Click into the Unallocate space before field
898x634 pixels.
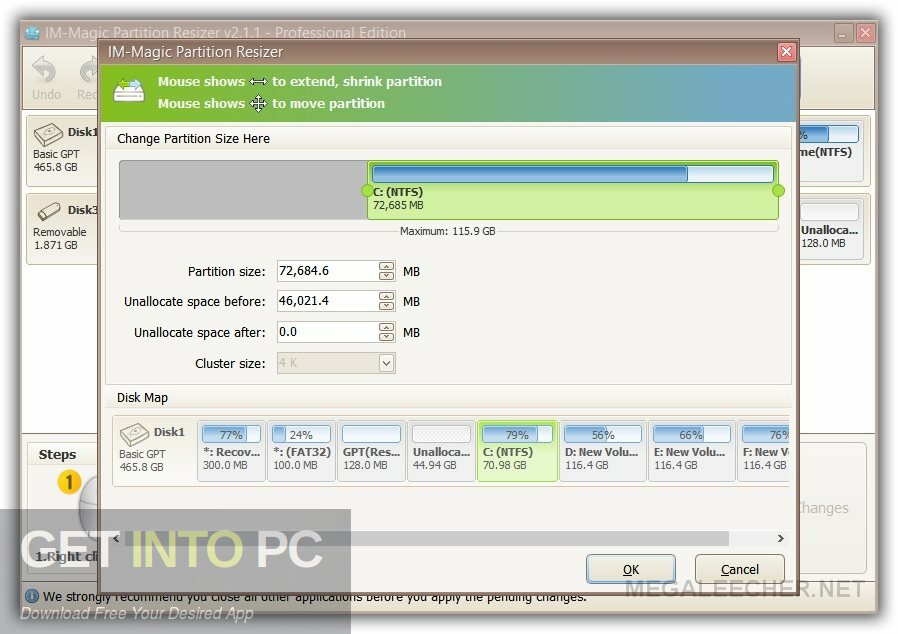[327, 301]
